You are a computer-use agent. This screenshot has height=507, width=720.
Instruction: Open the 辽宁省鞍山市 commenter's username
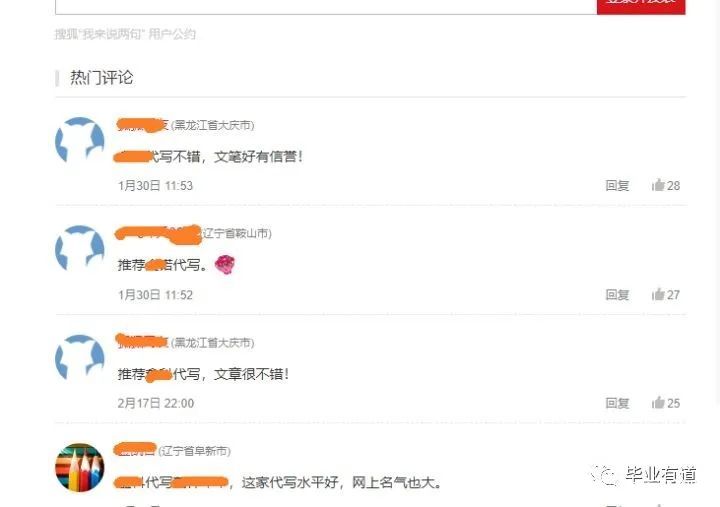point(158,234)
